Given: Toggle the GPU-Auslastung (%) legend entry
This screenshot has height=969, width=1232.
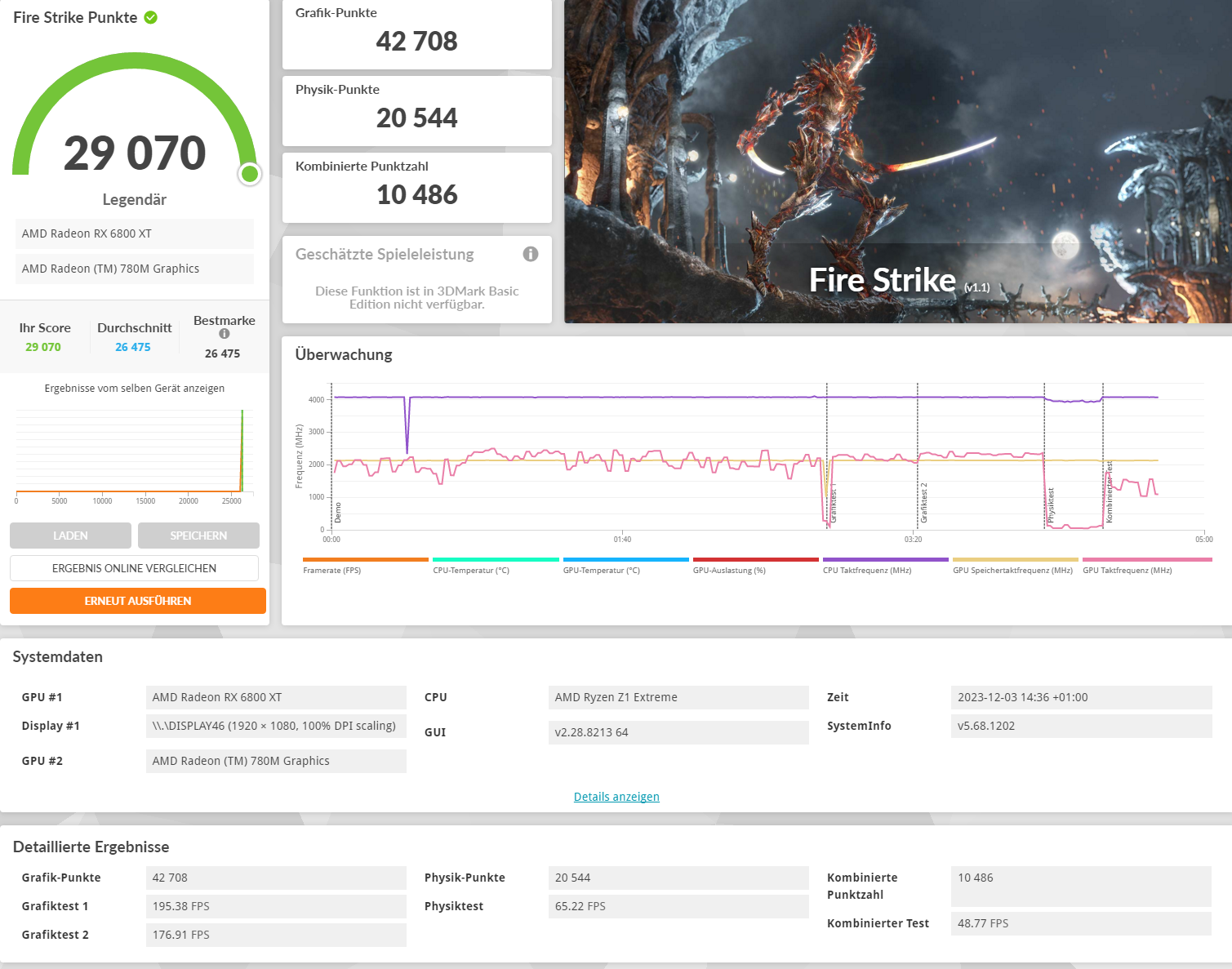Looking at the screenshot, I should (x=755, y=567).
